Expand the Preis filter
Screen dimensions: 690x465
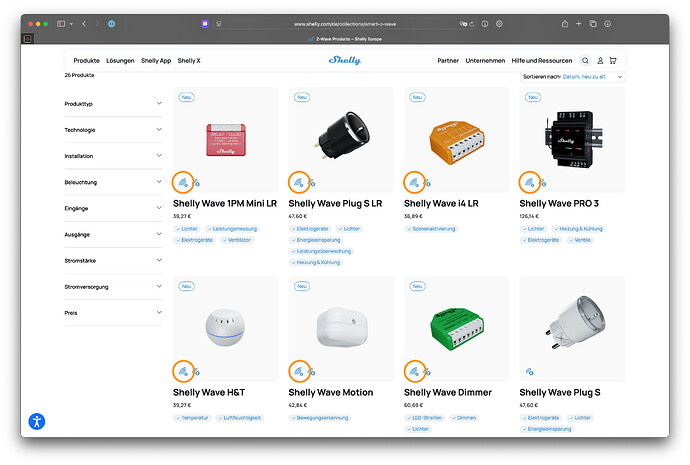tap(112, 313)
